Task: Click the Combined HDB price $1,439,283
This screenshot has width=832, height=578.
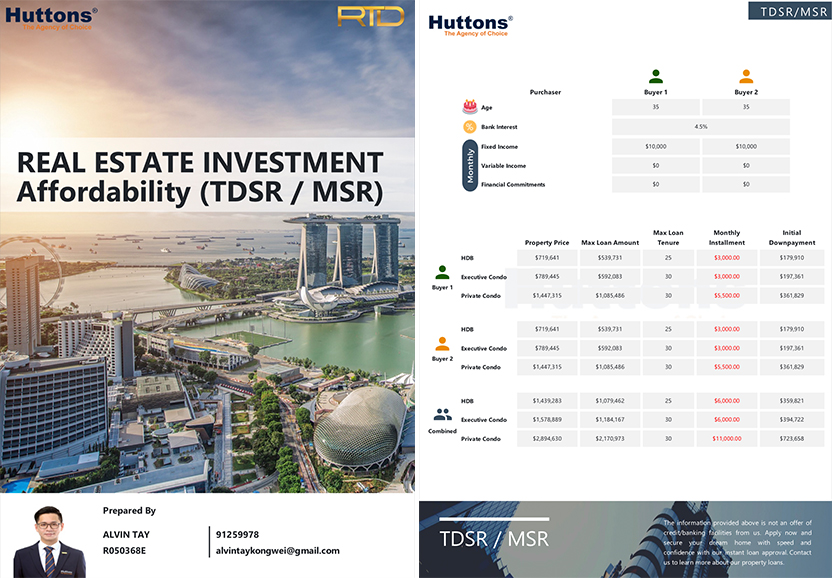Action: [547, 401]
